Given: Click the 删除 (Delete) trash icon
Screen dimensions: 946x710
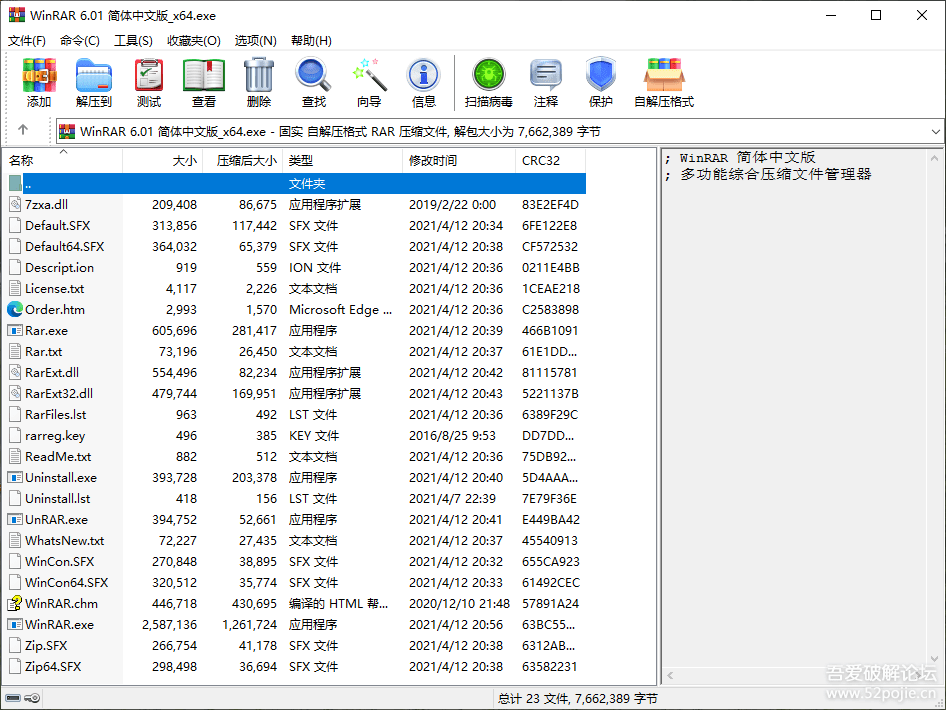Looking at the screenshot, I should pos(259,76).
